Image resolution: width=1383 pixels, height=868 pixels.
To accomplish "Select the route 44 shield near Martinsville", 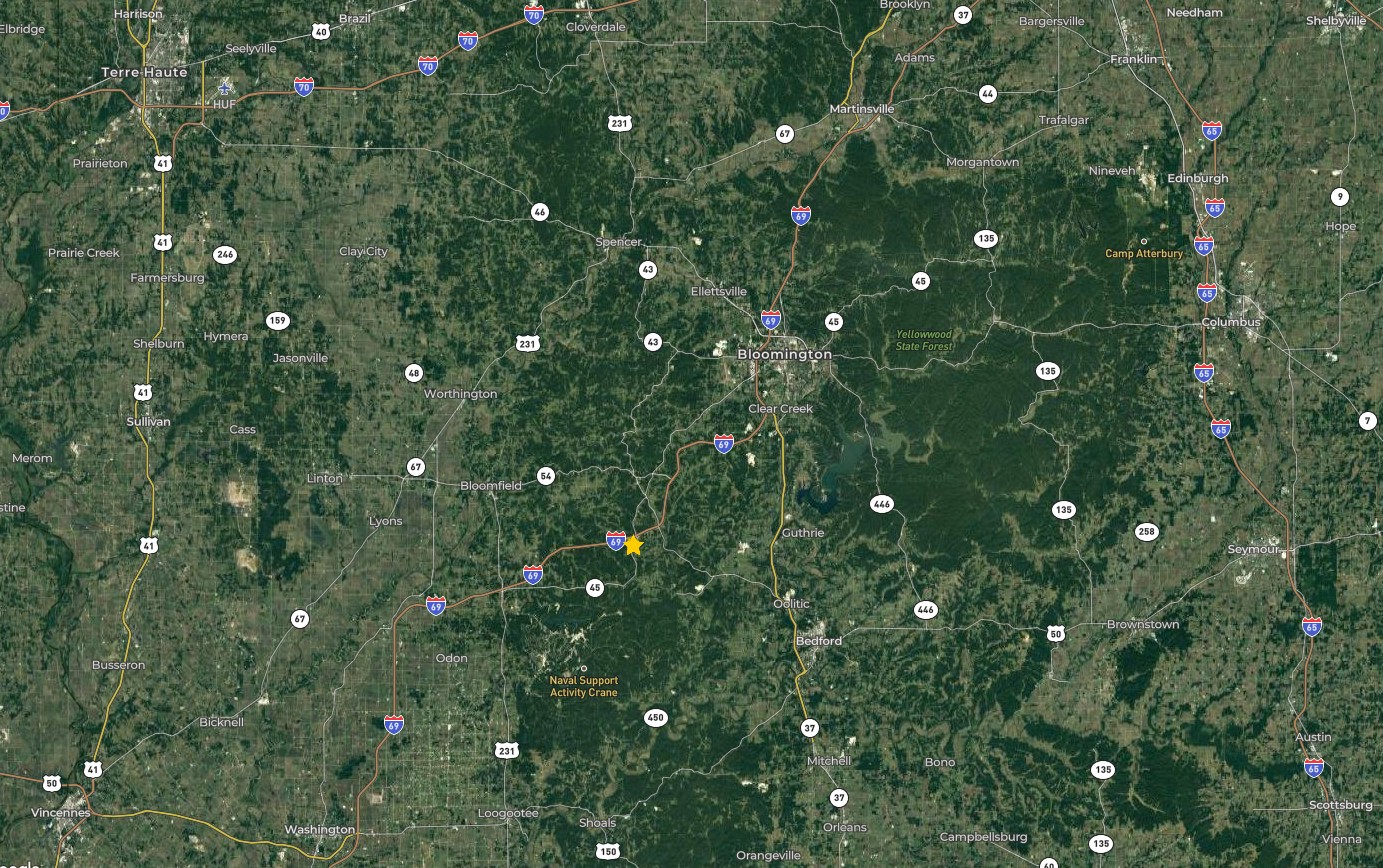I will point(988,94).
